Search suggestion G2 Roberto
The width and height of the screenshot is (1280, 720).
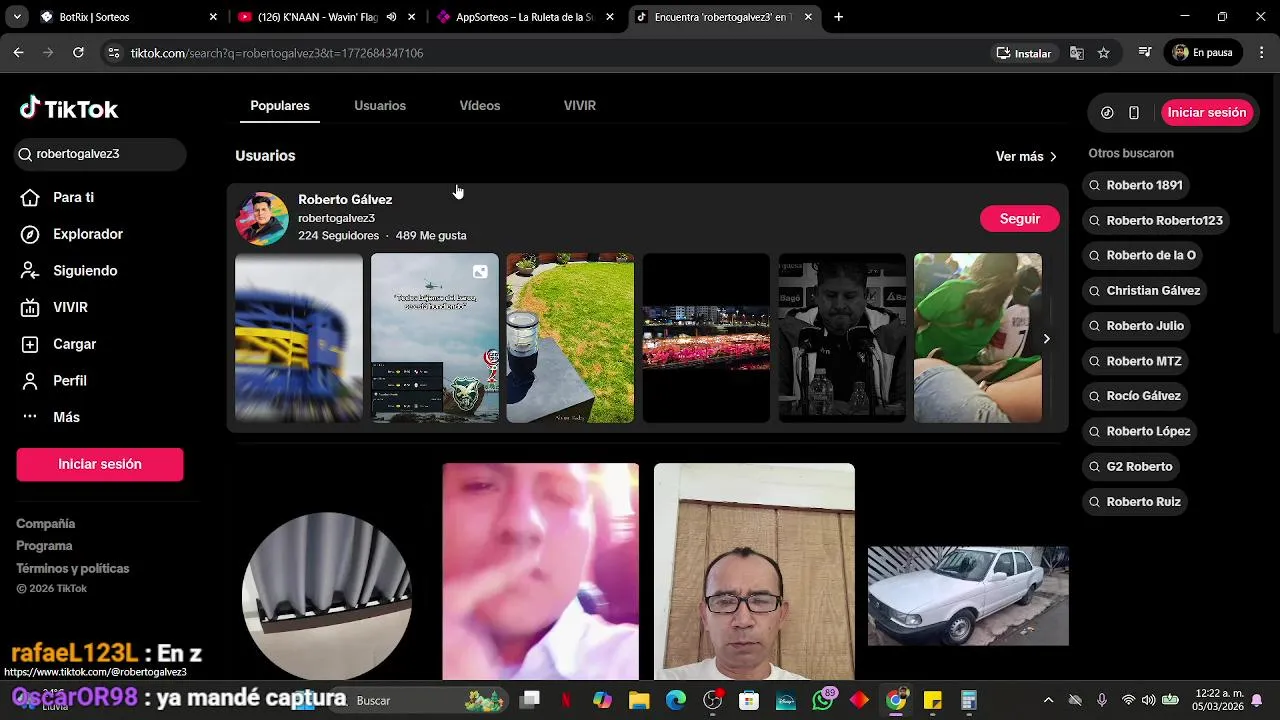1130,467
